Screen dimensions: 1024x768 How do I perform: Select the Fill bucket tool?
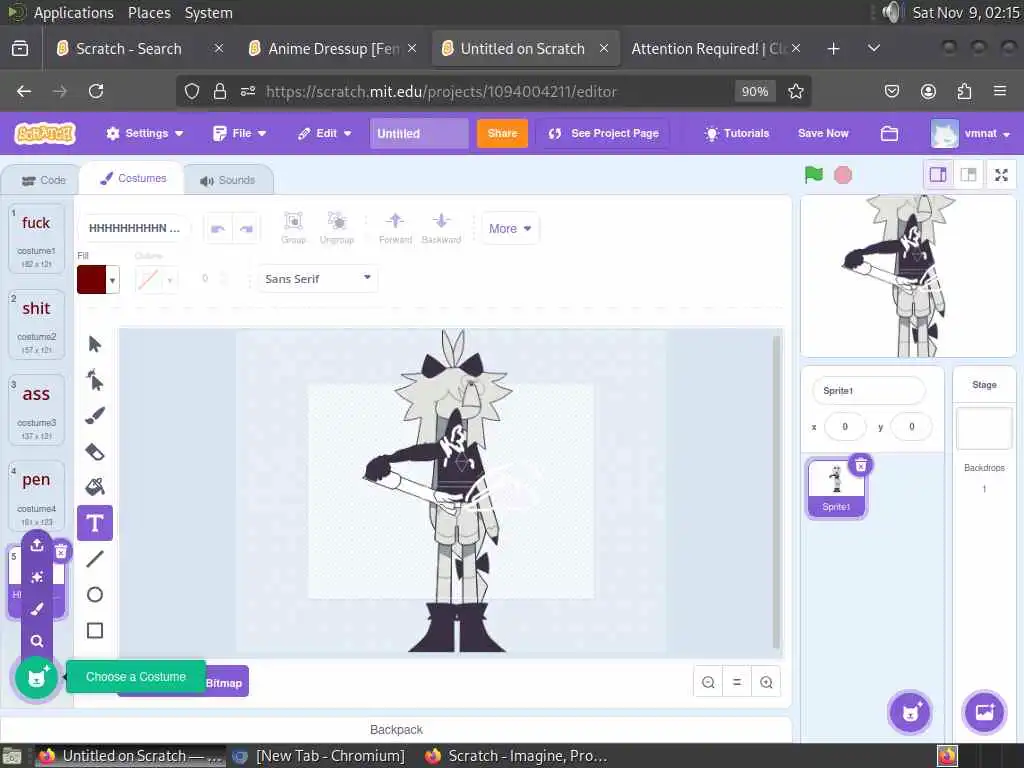(95, 487)
